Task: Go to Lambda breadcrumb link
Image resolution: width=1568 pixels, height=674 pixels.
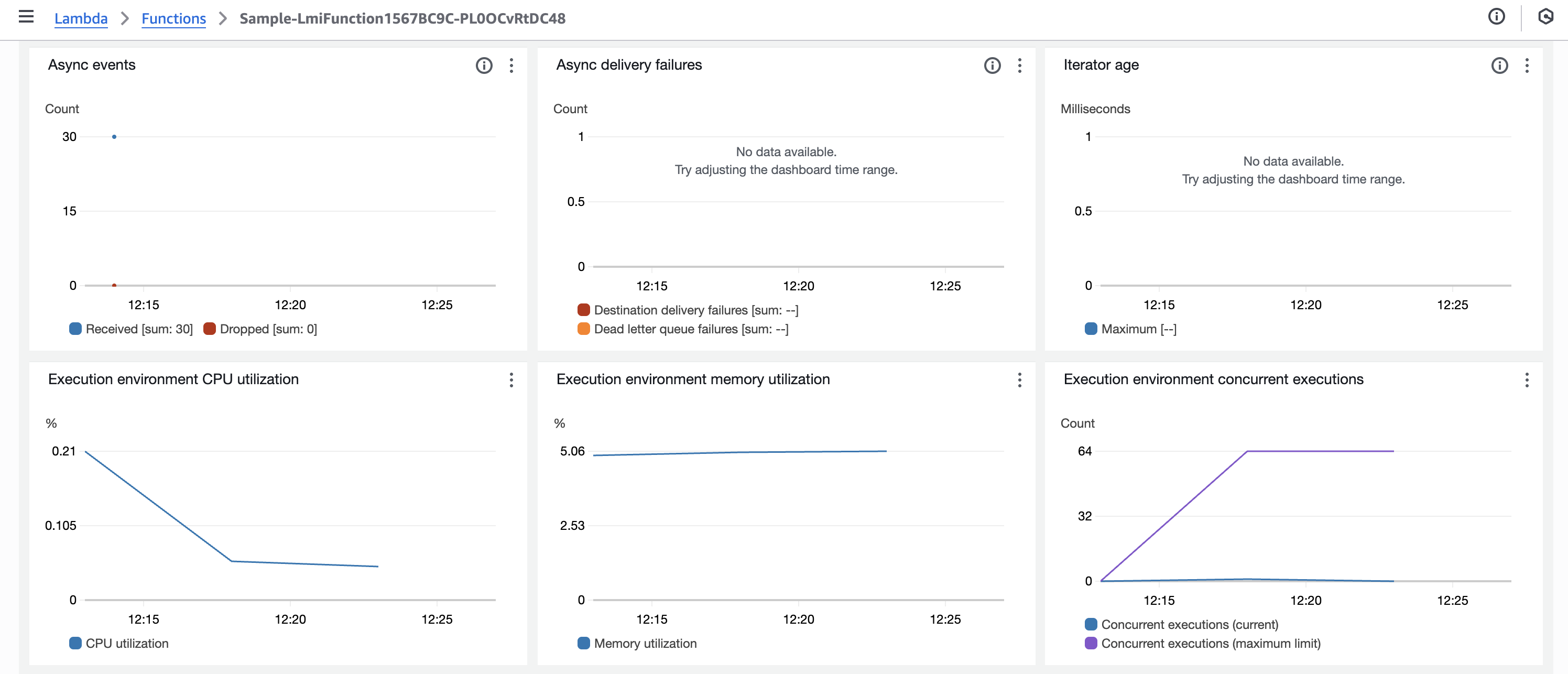Action: 81,19
